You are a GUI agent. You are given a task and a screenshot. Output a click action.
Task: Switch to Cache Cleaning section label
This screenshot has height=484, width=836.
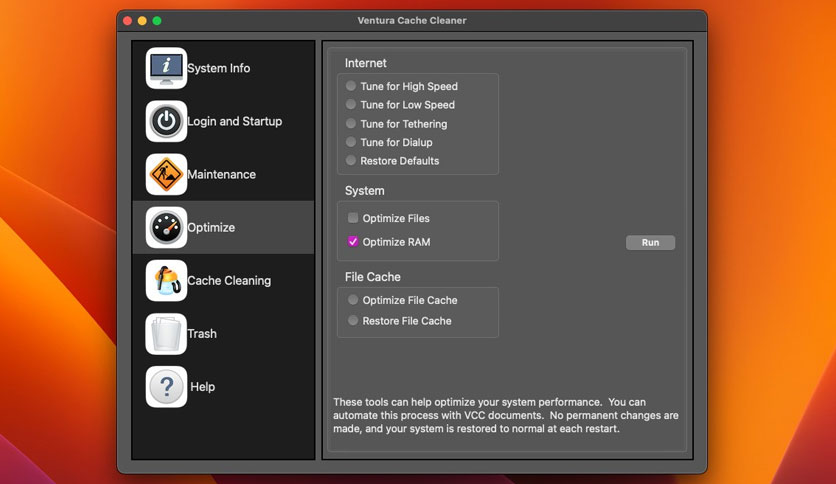coord(229,280)
